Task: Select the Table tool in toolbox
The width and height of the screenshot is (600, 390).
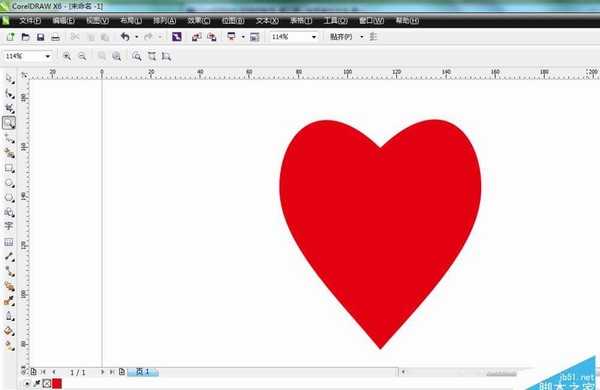Action: 9,242
